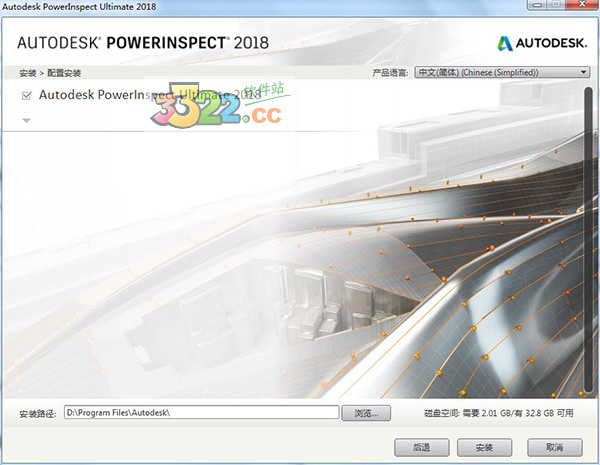Screen dimensions: 600x465
Task: Click the disk space requirement text
Action: point(499,413)
